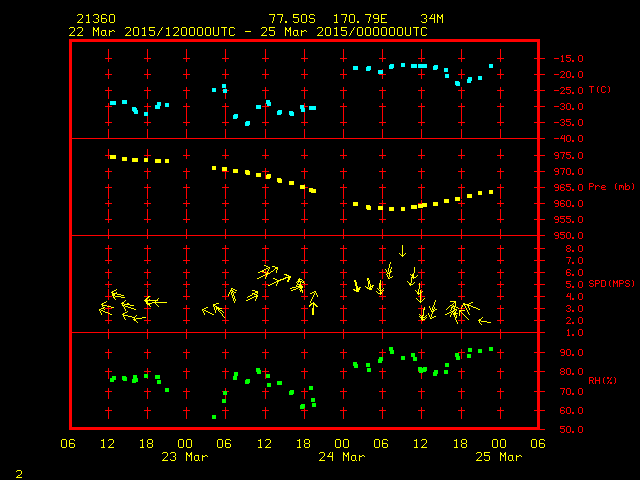Viewport: 640px width, 480px height.
Task: Click the 3.0 wind speed tick label
Action: coord(574,309)
